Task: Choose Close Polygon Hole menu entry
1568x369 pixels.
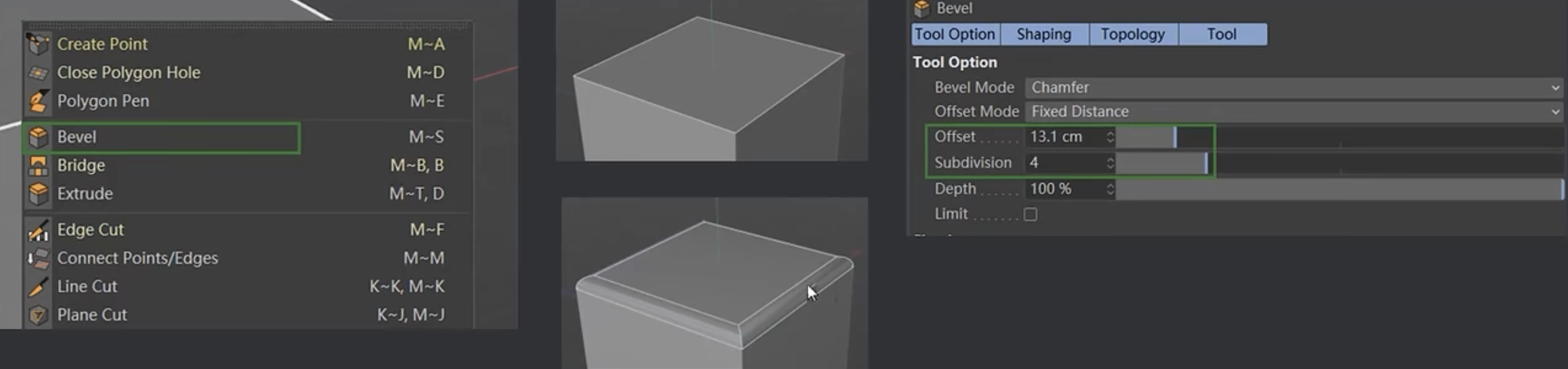Action: 248,72
